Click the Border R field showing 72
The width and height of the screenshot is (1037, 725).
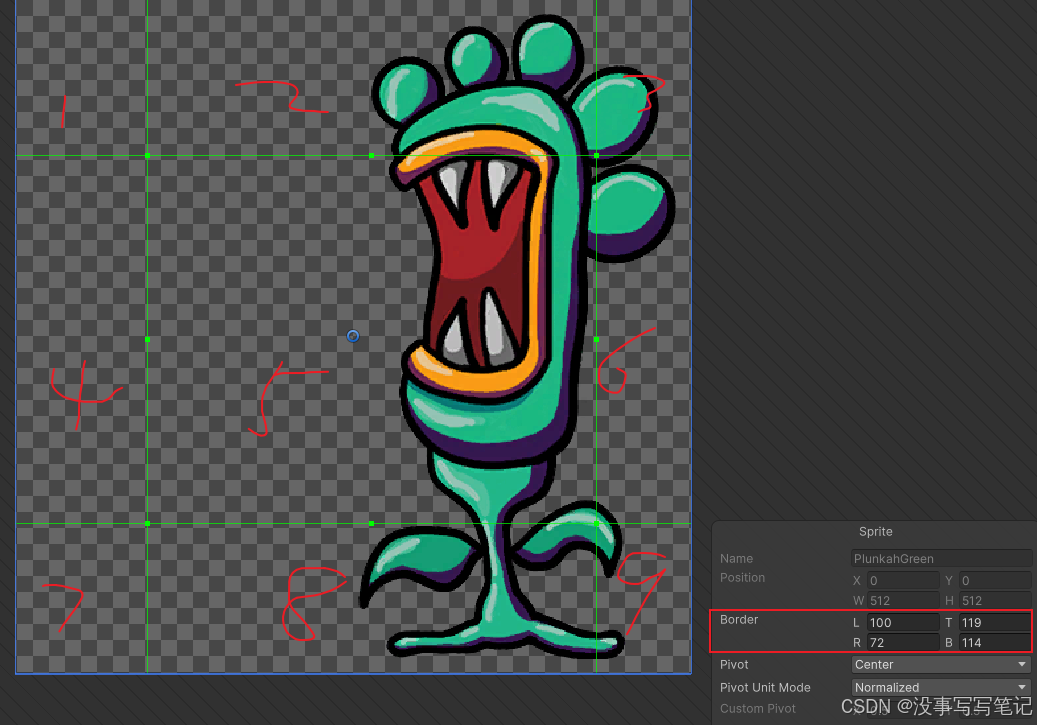click(903, 642)
